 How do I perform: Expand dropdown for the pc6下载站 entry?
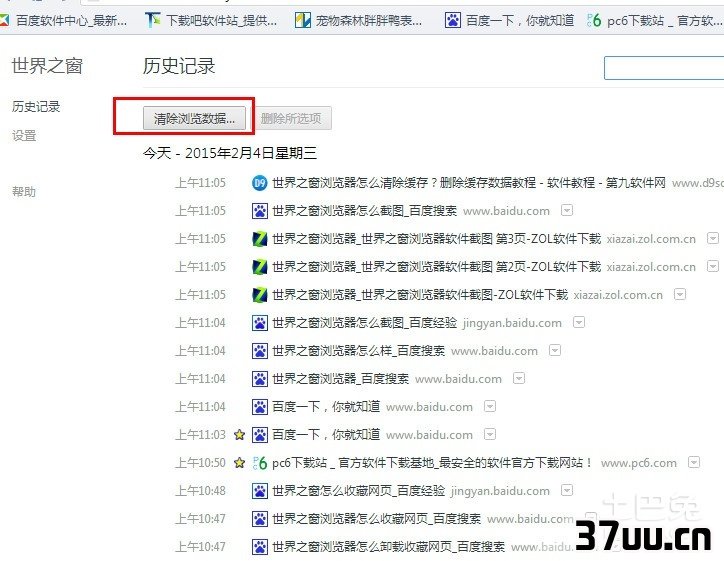pyautogui.click(x=694, y=462)
